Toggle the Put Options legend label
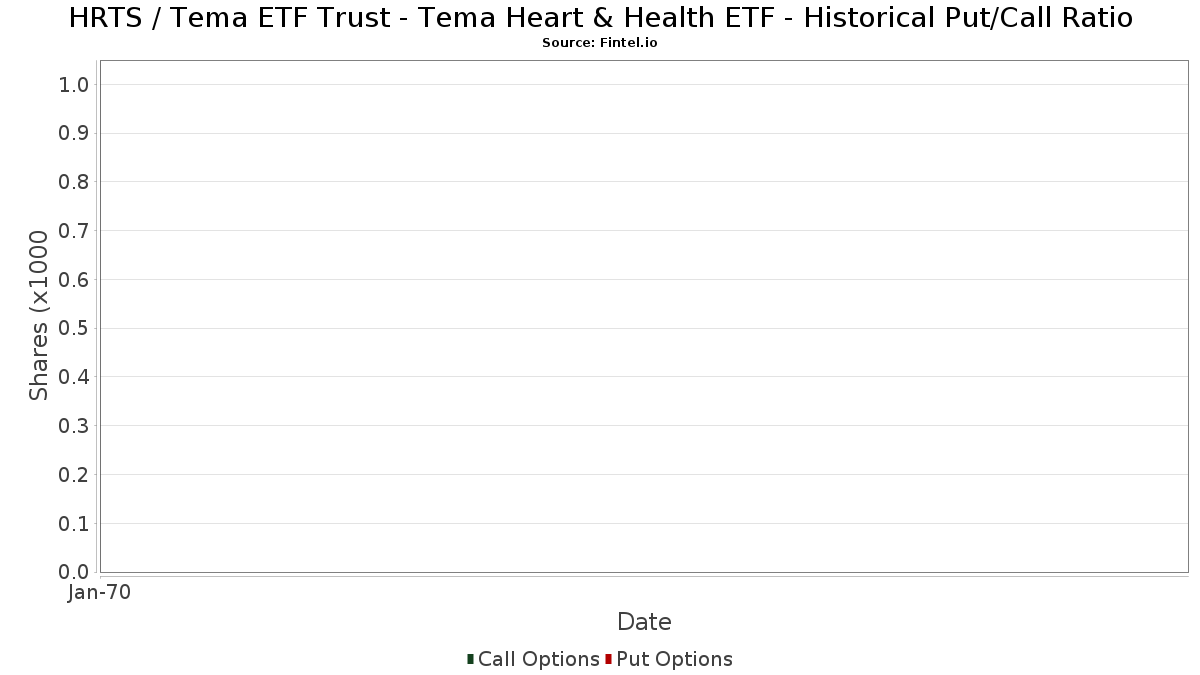 coord(675,659)
